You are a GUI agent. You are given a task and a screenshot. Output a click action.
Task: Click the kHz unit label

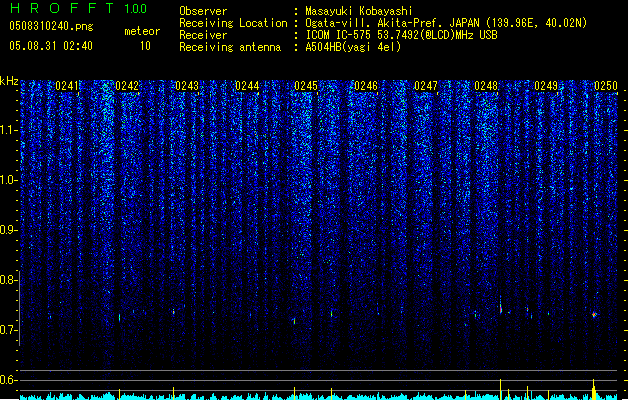(x=9, y=81)
